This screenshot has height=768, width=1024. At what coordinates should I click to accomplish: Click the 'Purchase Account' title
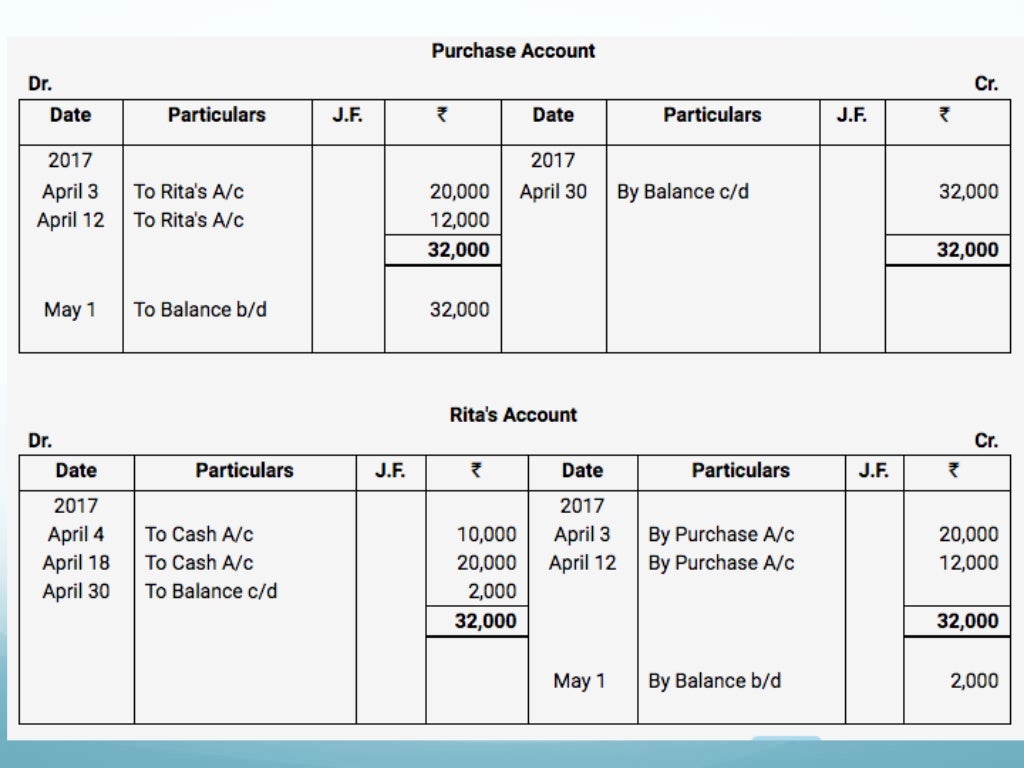(x=513, y=51)
